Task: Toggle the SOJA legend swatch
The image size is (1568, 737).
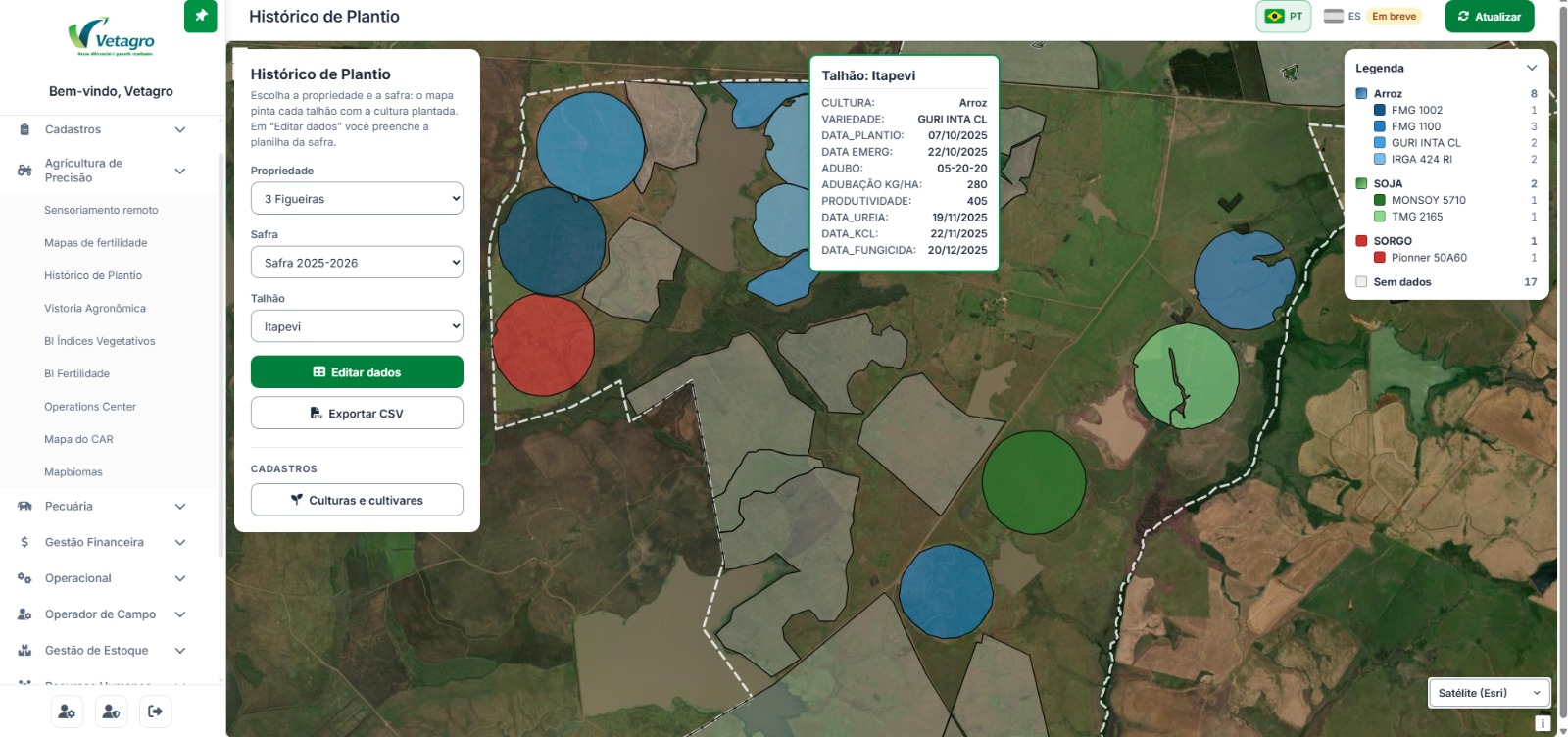Action: pyautogui.click(x=1361, y=184)
